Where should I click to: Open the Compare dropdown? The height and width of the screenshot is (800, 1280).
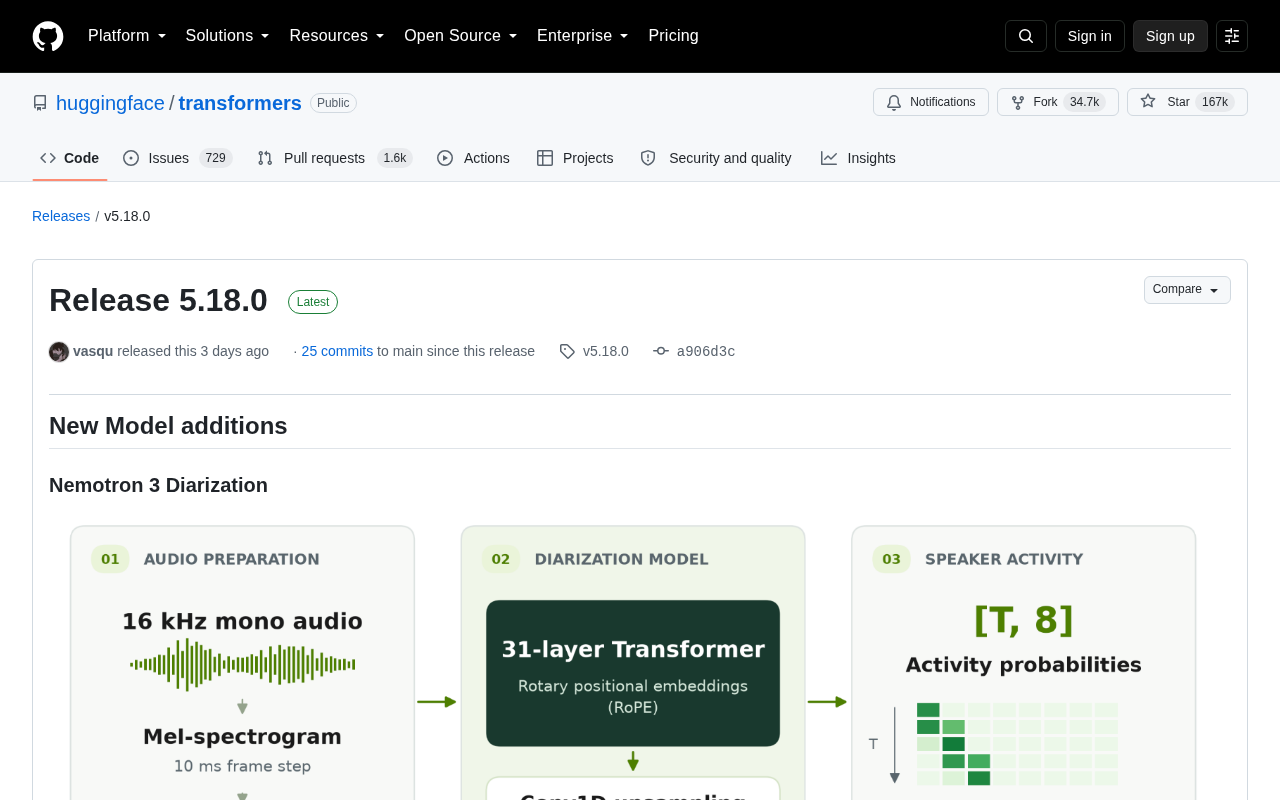[1187, 290]
